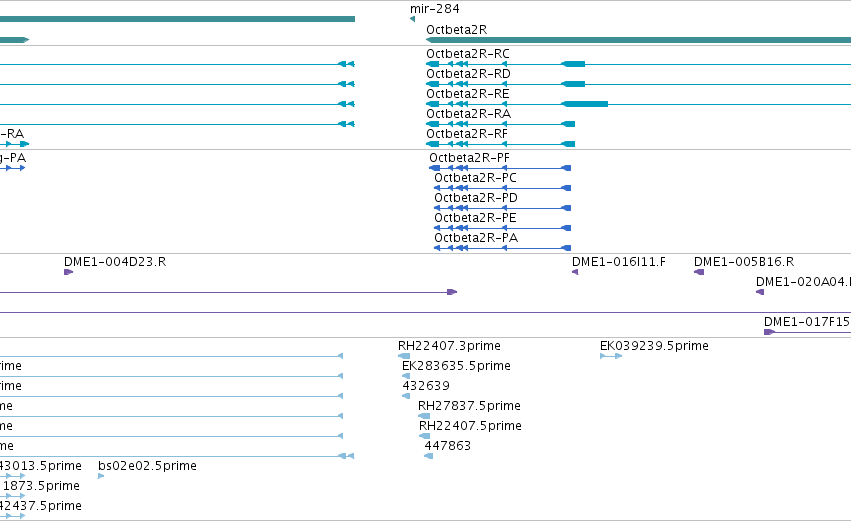Image resolution: width=851 pixels, height=521 pixels.
Task: Click the RH22407.5prime feature glyph
Action: pyautogui.click(x=424, y=436)
